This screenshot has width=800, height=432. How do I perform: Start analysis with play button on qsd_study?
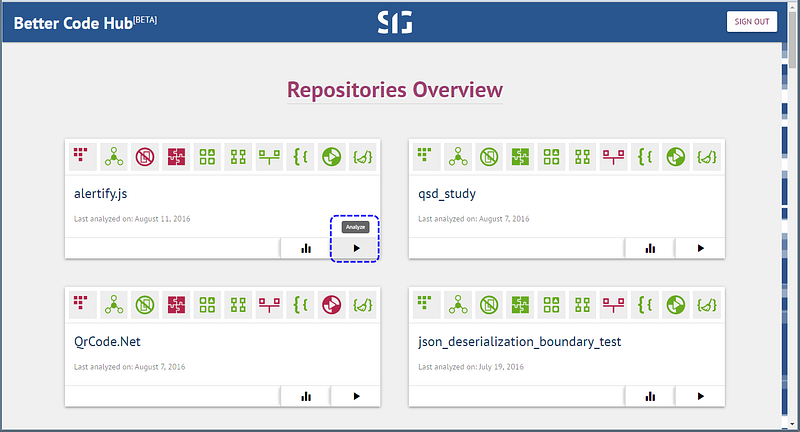(700, 248)
